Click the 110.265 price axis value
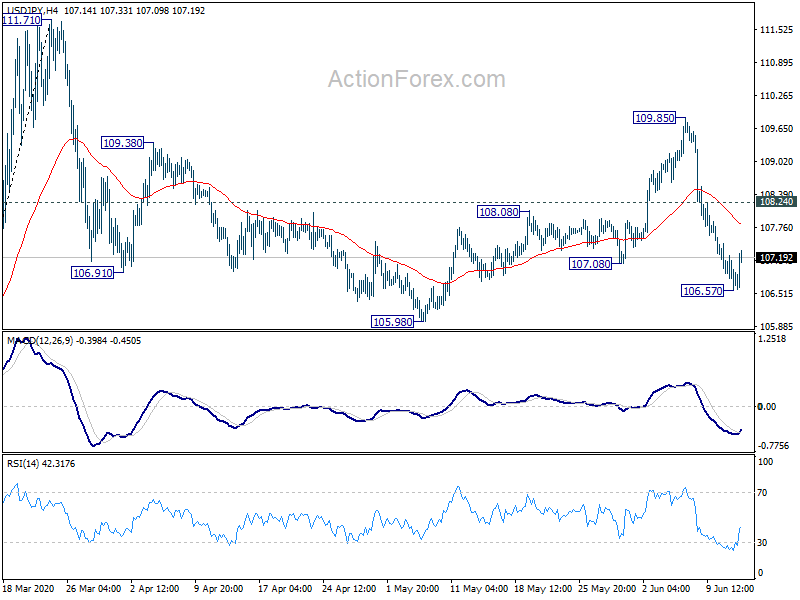Image resolution: width=800 pixels, height=600 pixels. click(x=777, y=96)
